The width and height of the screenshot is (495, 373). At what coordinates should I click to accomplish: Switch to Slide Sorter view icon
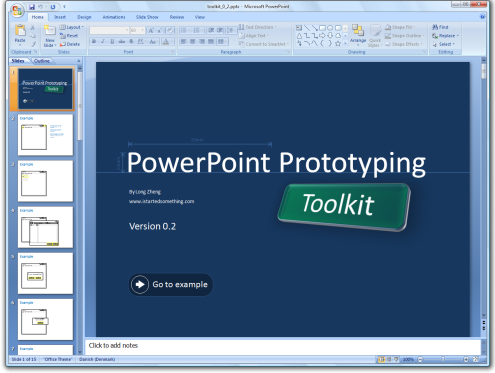[x=389, y=359]
